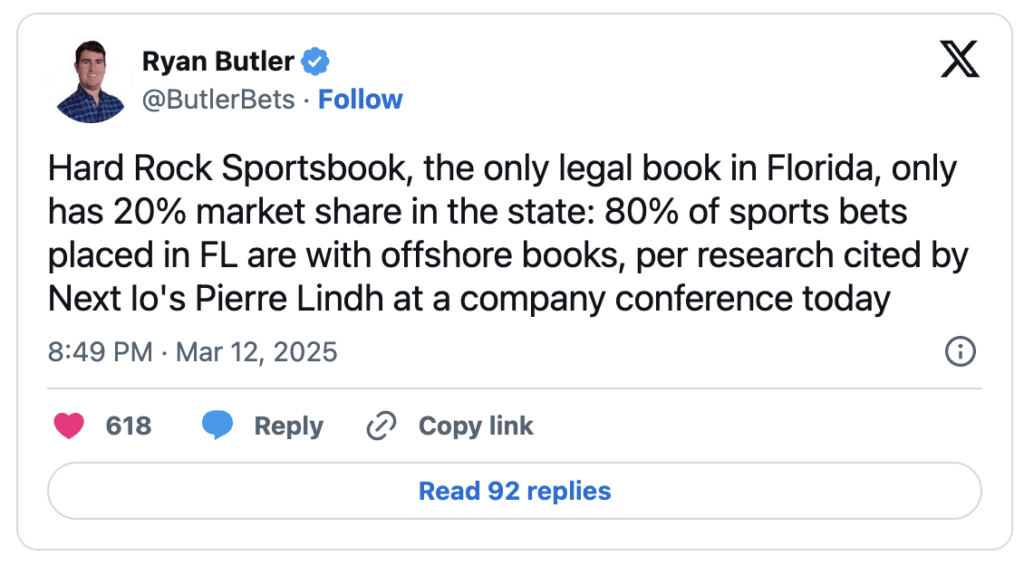
Task: Click the 8:49 PM time text
Action: click(100, 352)
